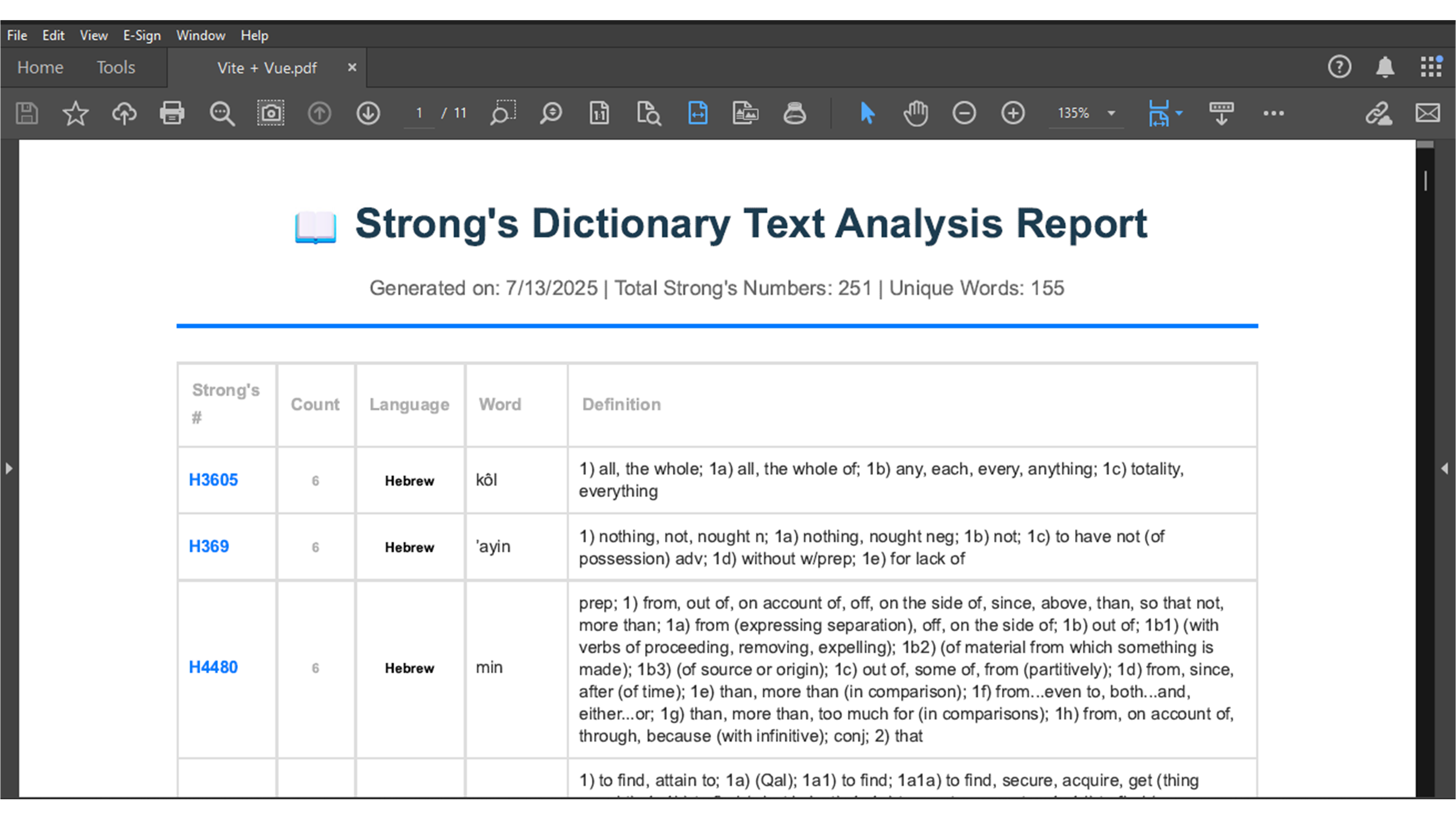Take a snapshot with the camera tool
This screenshot has height=819, width=1456.
point(271,113)
